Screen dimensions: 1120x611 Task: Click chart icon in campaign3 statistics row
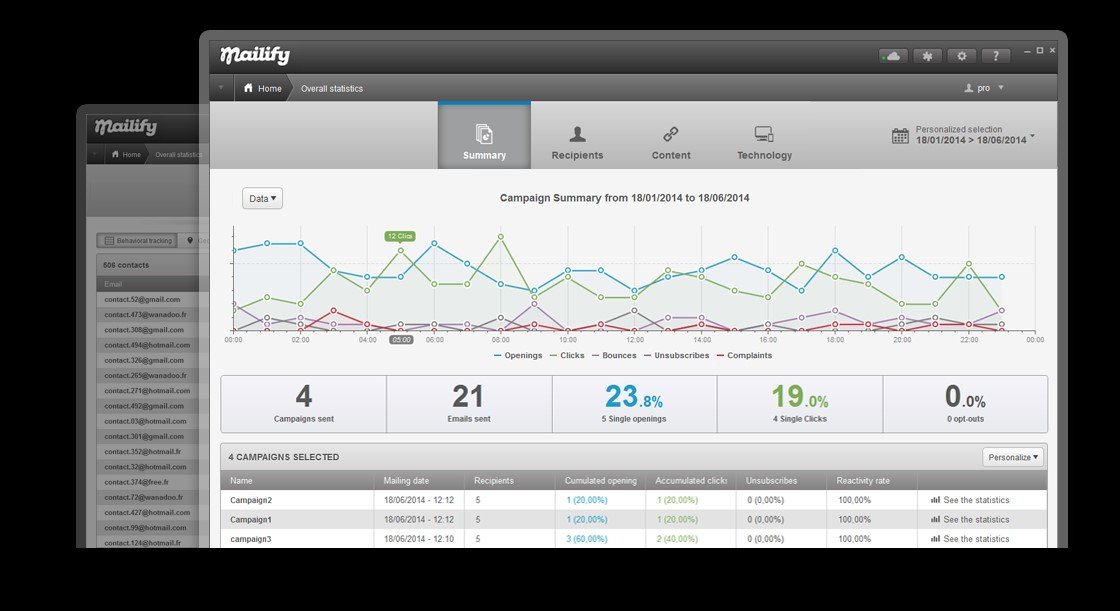pos(935,539)
